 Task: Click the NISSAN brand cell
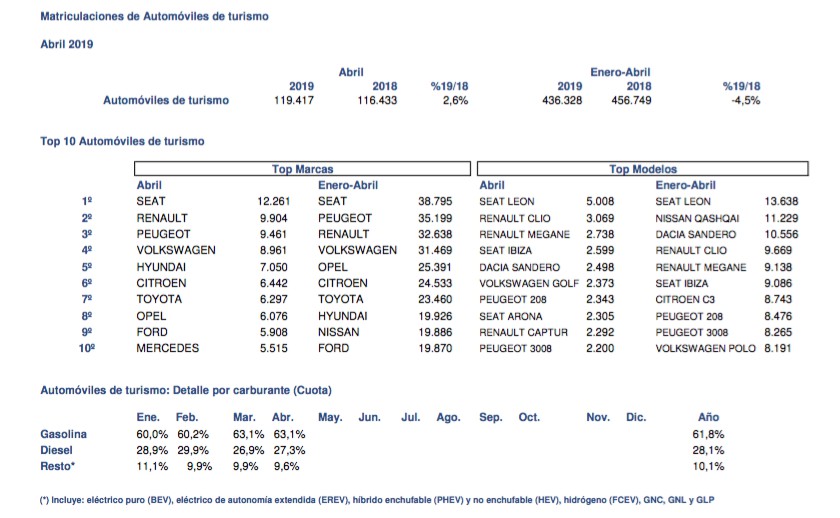[339, 332]
